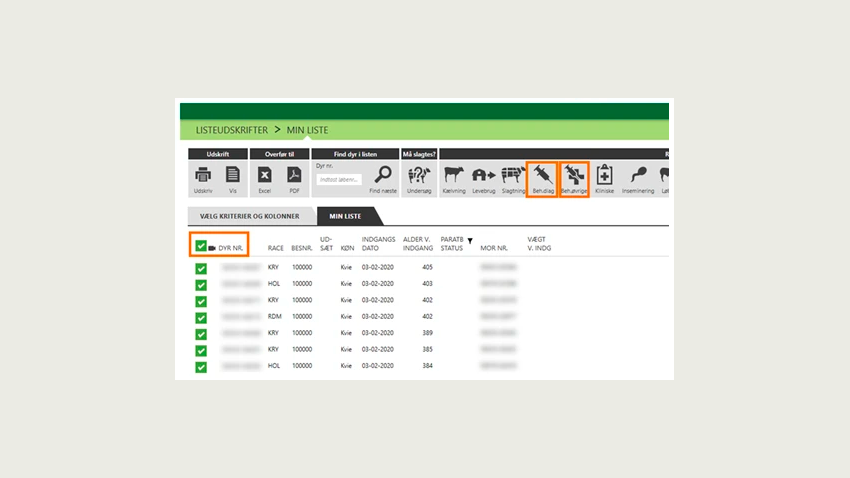This screenshot has width=850, height=478.
Task: Export list using the Excel icon
Action: click(265, 175)
